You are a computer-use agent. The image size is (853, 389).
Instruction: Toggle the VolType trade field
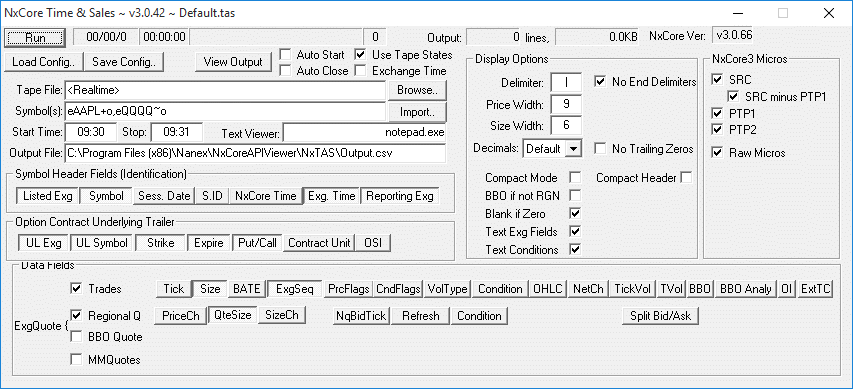click(448, 289)
